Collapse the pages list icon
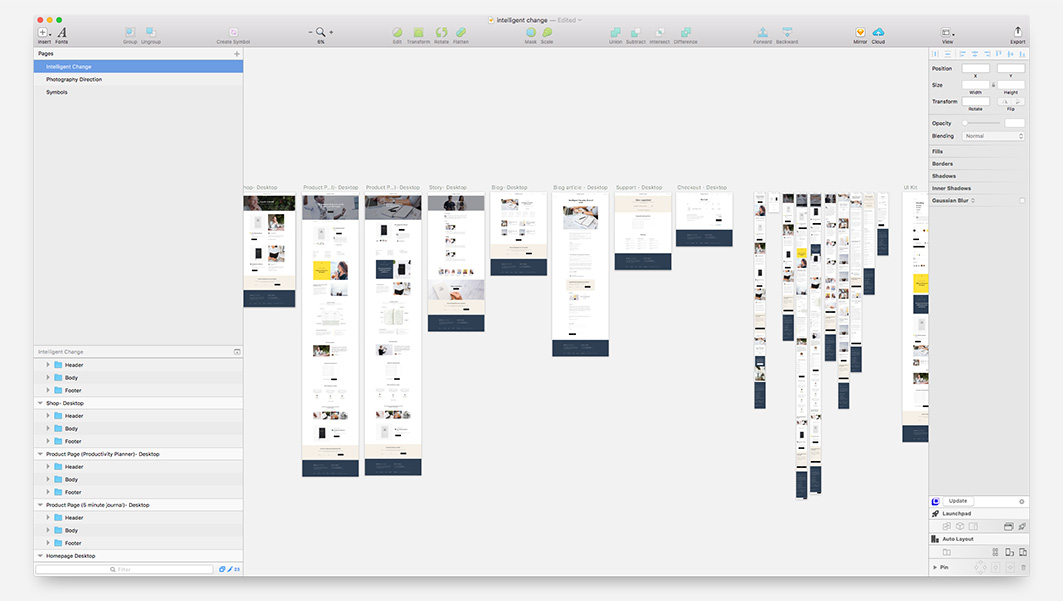Image resolution: width=1063 pixels, height=601 pixels. pyautogui.click(x=237, y=352)
